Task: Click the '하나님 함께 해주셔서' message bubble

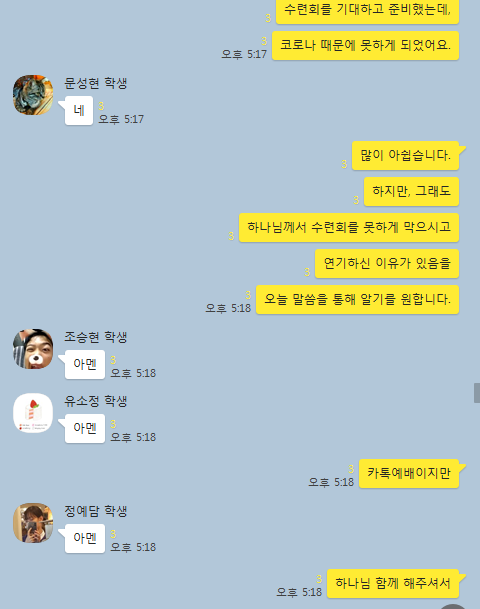Action: [393, 583]
